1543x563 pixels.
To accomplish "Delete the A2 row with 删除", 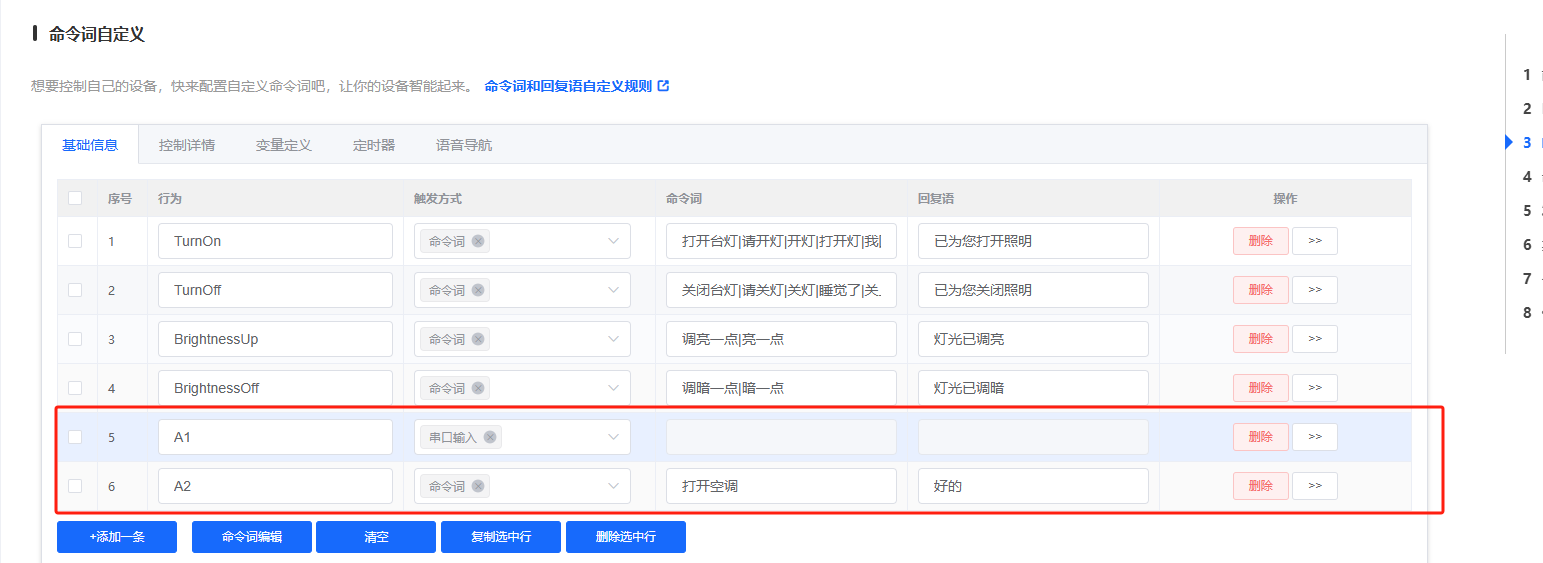I will [1261, 486].
